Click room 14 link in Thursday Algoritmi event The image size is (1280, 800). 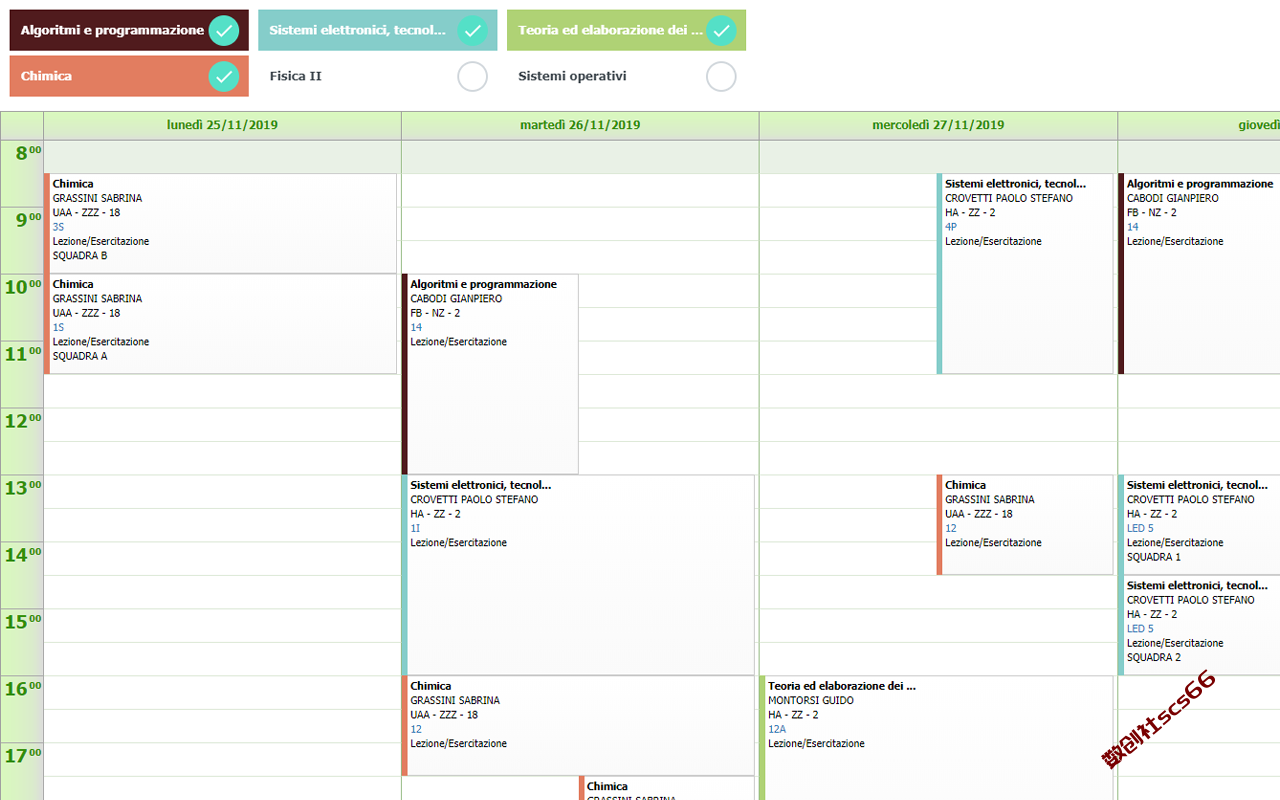(x=1133, y=227)
